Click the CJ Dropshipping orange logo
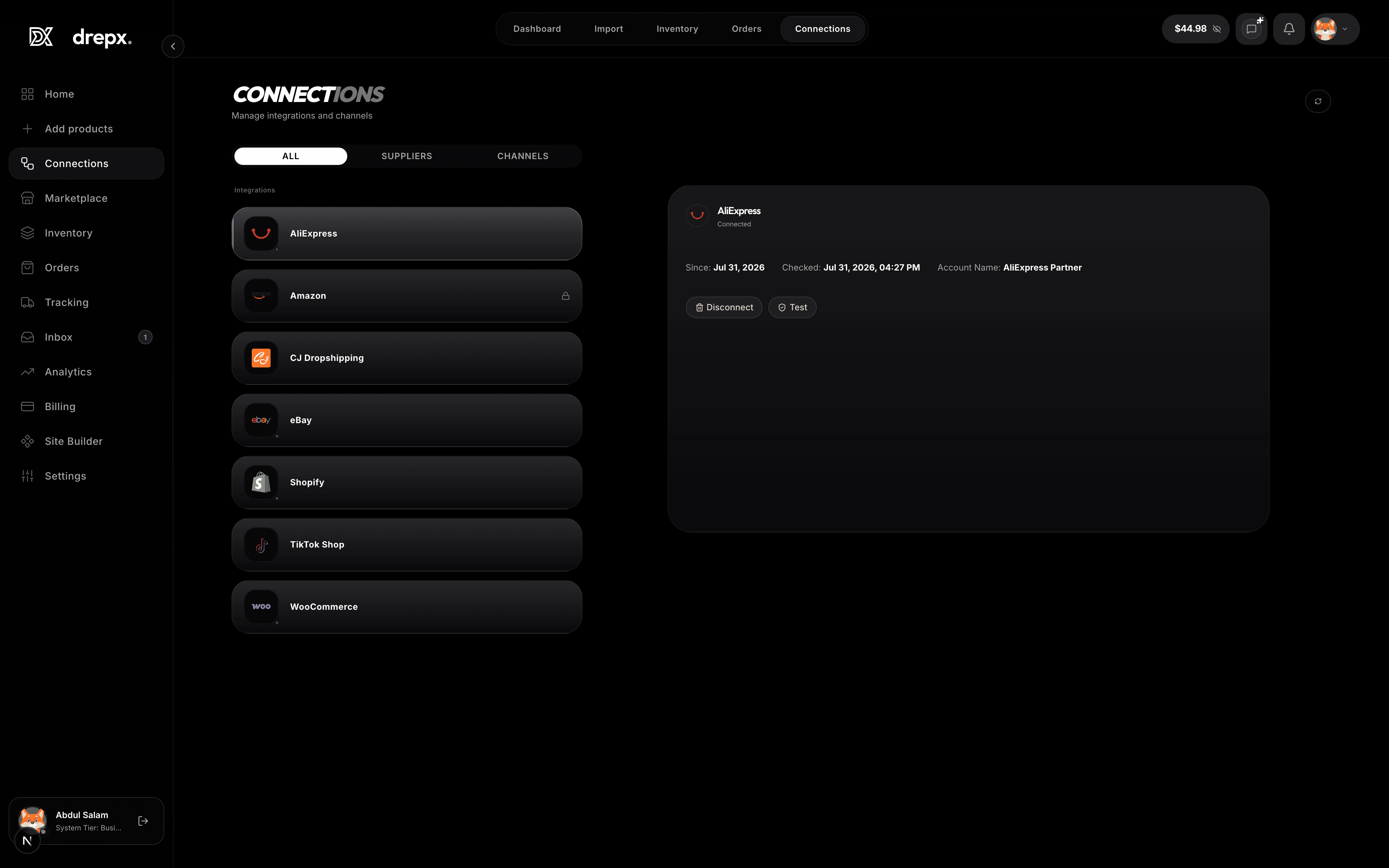The height and width of the screenshot is (868, 1389). click(261, 358)
